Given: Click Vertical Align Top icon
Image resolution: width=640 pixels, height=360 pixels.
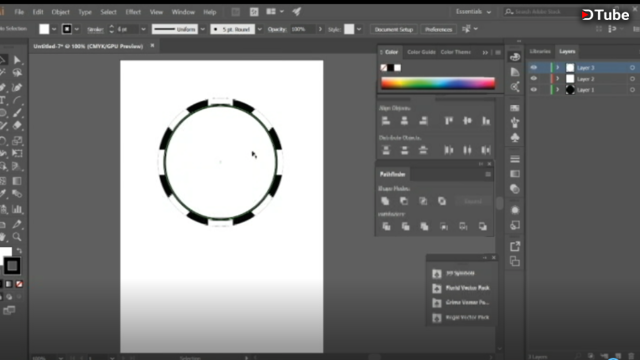Looking at the screenshot, I should 449,121.
